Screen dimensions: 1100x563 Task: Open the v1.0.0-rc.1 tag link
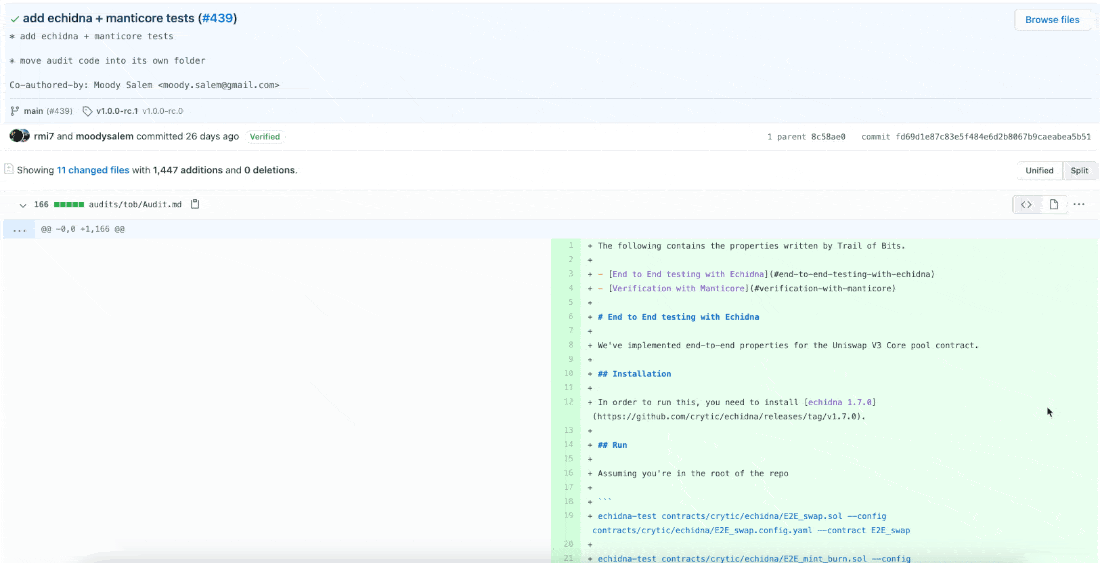pyautogui.click(x=117, y=111)
